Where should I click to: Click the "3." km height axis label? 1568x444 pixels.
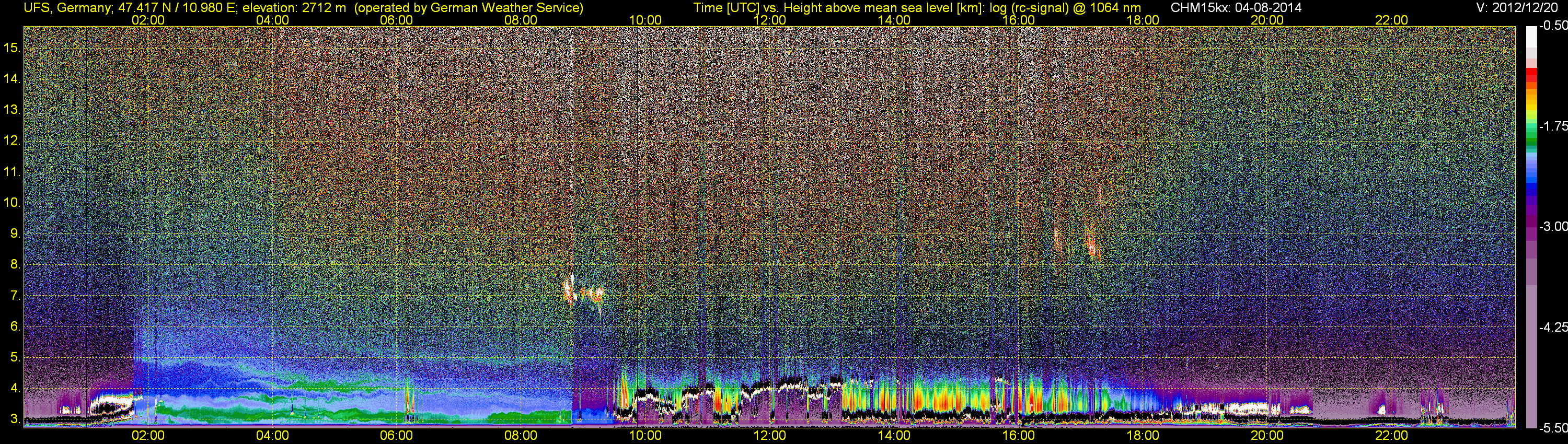(15, 419)
